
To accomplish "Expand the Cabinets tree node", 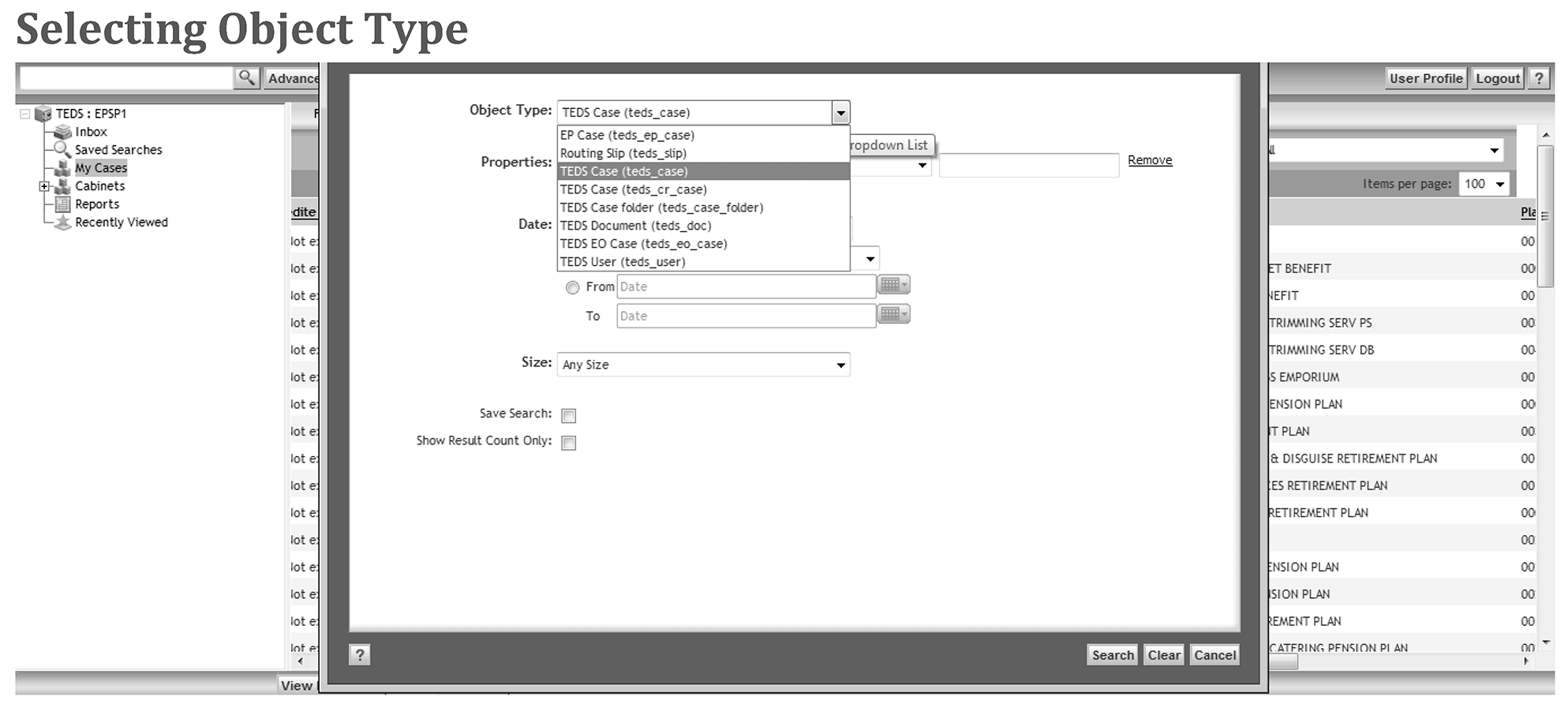I will [44, 186].
